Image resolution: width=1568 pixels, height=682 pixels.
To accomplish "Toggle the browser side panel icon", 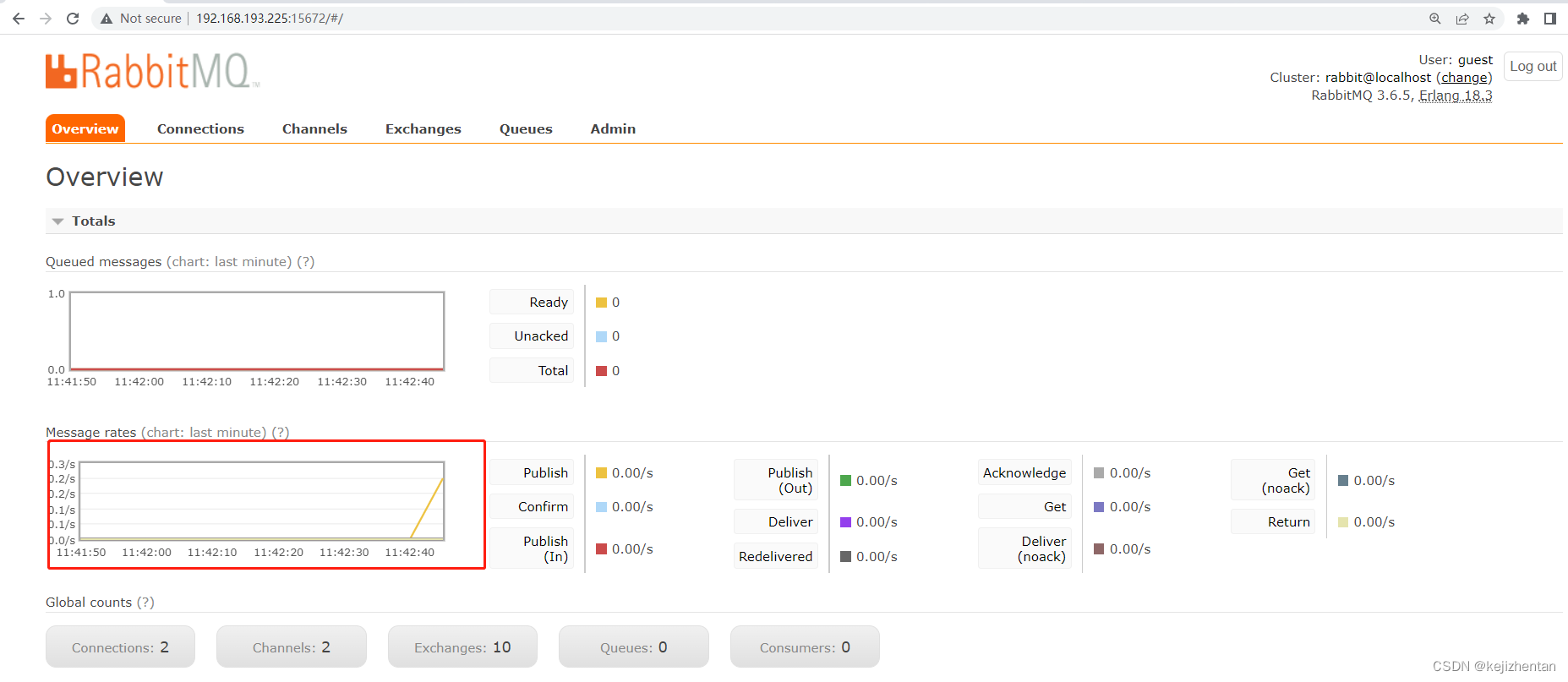I will click(1550, 19).
